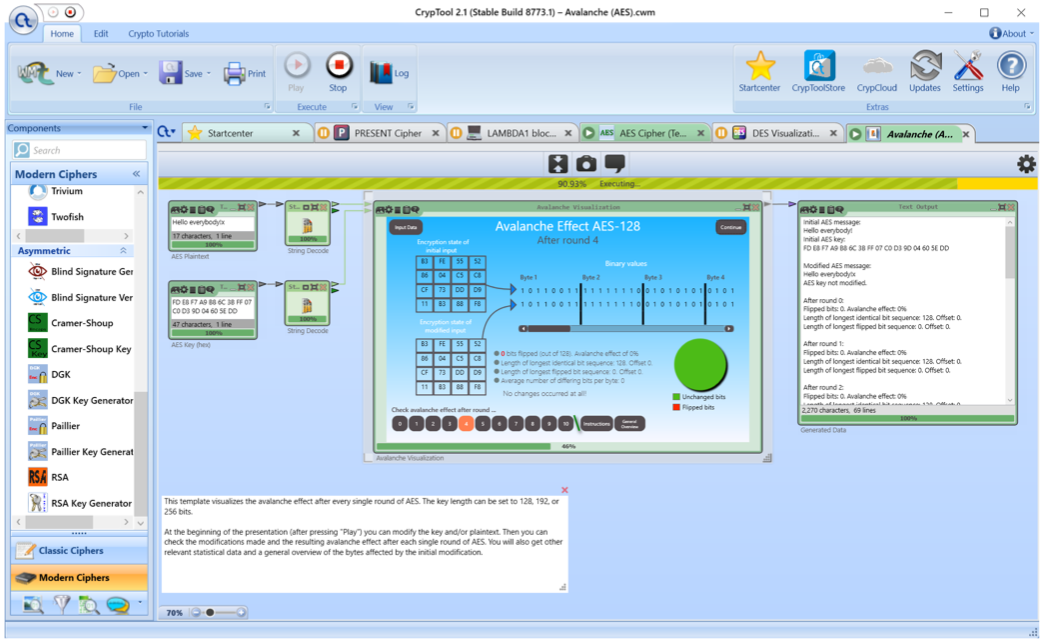Open the tab list dropdown left of Startcenter
Screen dimensions: 1041x642
[x=167, y=133]
